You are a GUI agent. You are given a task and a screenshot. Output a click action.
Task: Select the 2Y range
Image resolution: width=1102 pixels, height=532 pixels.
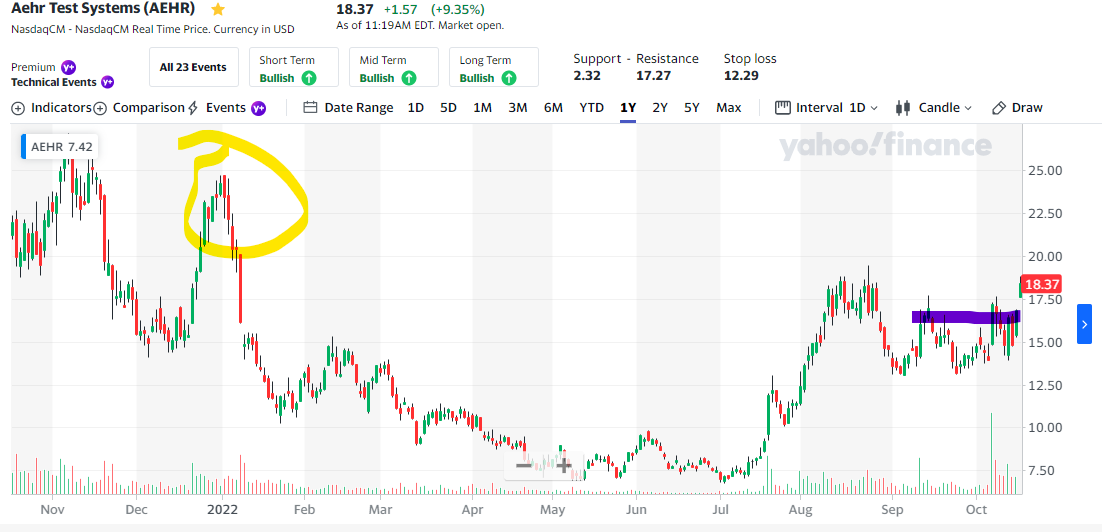(660, 108)
